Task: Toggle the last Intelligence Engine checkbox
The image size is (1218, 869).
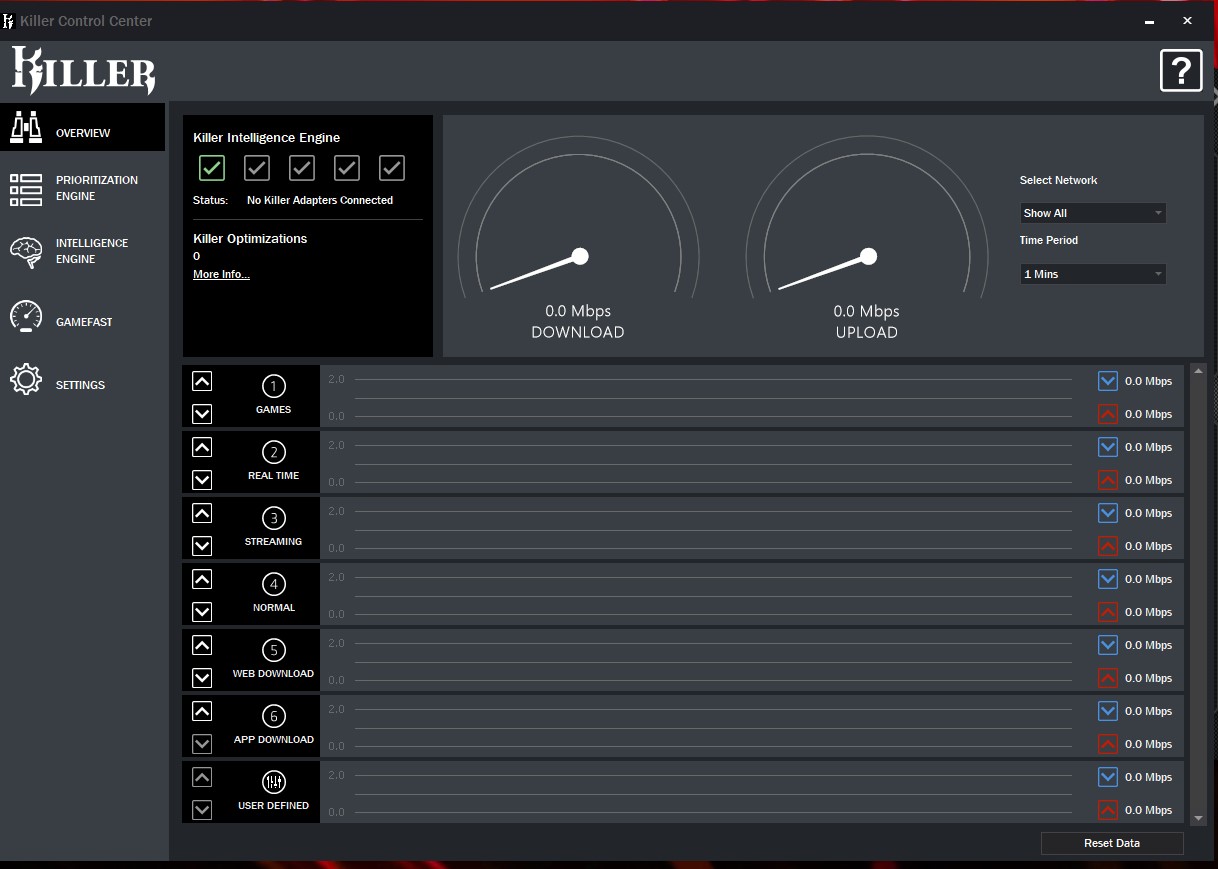Action: [392, 168]
